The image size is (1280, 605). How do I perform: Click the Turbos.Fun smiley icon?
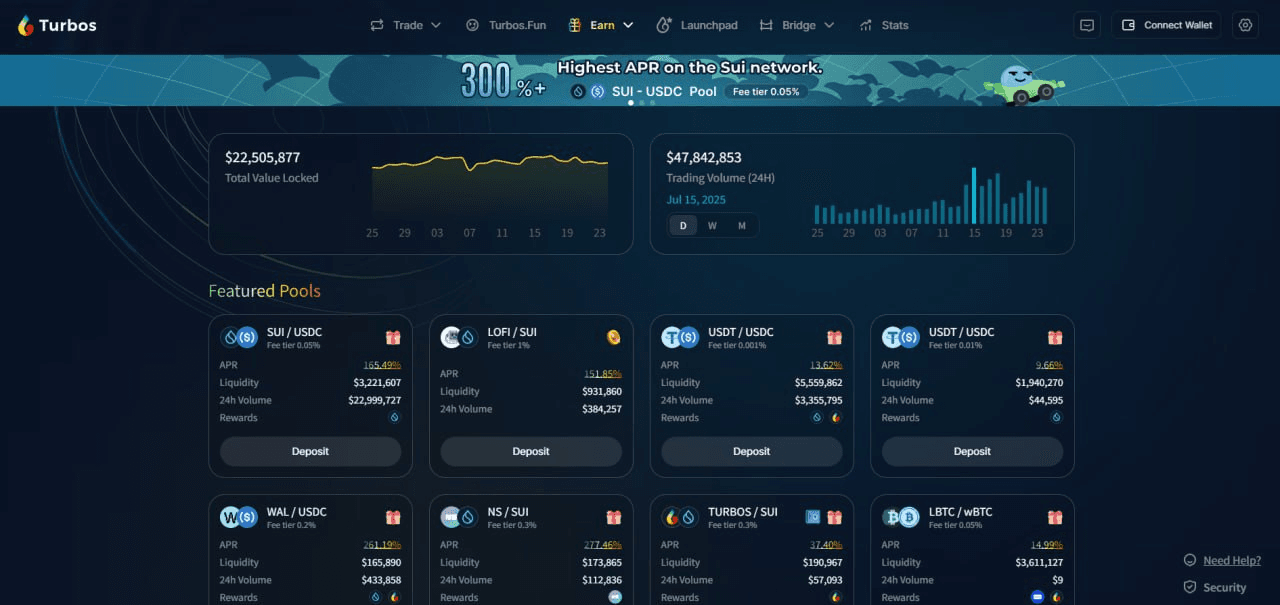click(x=472, y=25)
